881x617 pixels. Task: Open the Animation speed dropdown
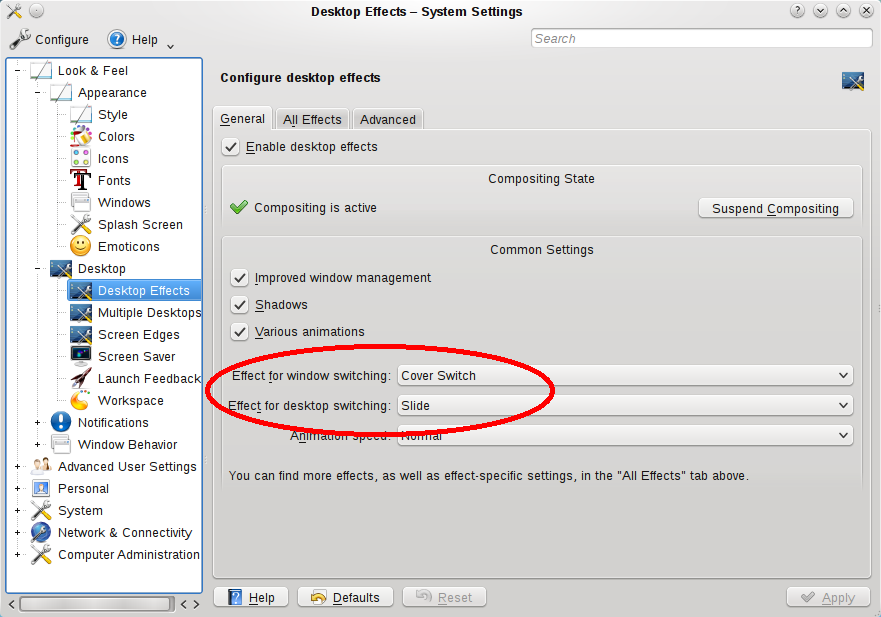click(x=625, y=435)
